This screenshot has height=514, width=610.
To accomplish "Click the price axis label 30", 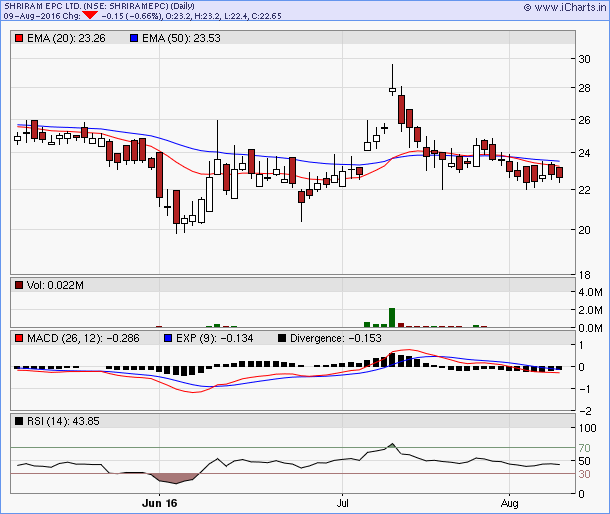I will pos(584,59).
